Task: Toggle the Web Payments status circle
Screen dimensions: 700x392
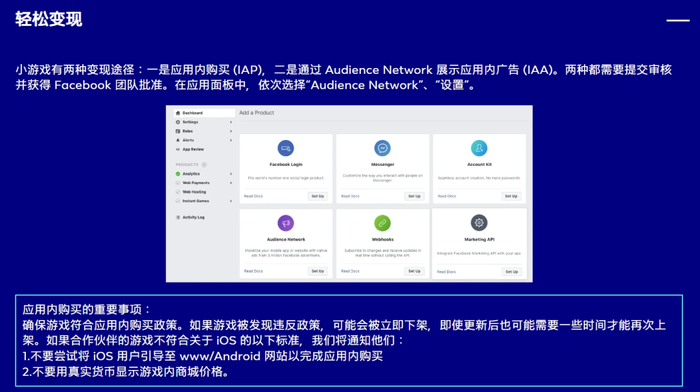Action: [178, 183]
